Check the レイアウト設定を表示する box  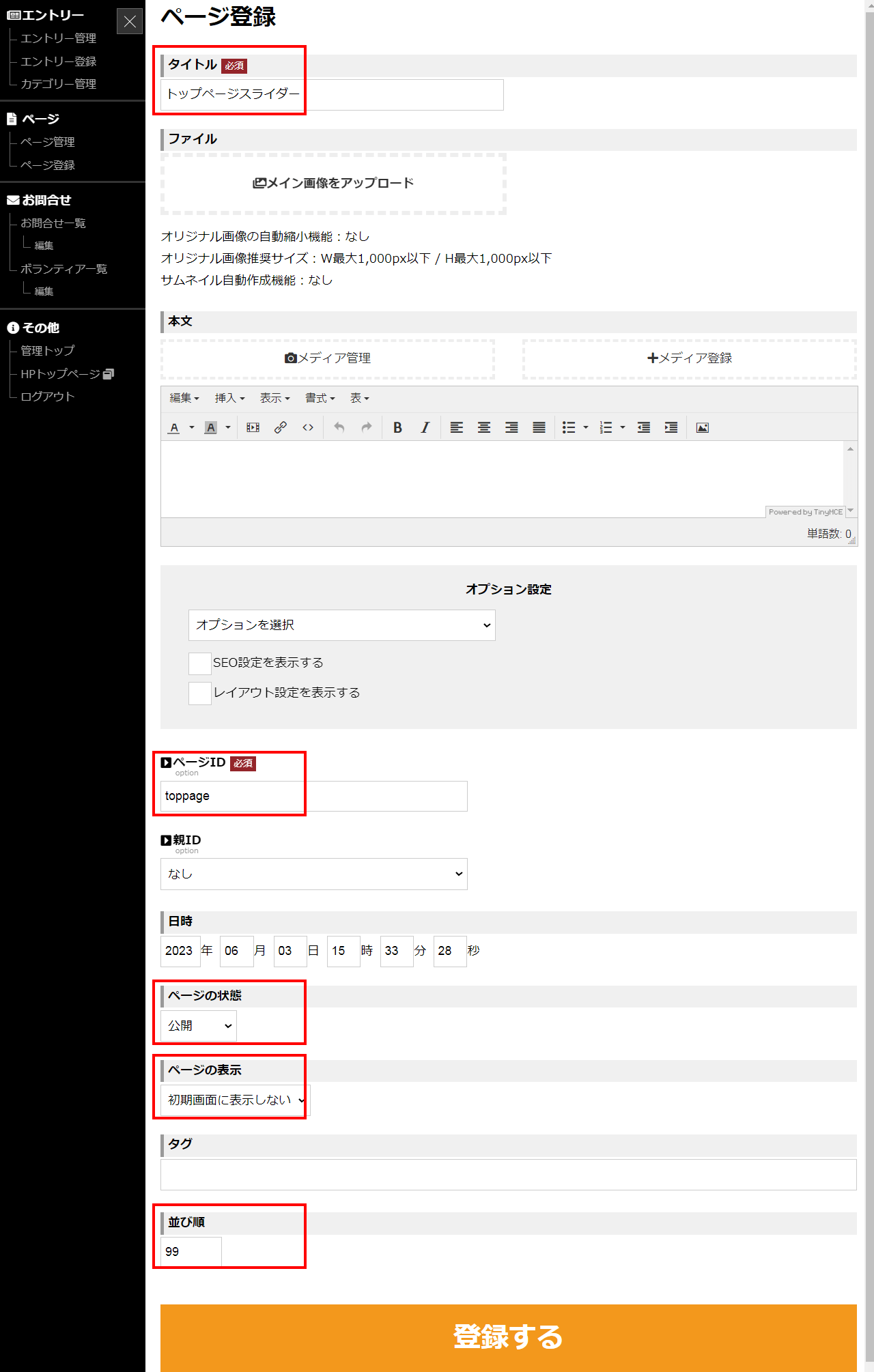(199, 694)
